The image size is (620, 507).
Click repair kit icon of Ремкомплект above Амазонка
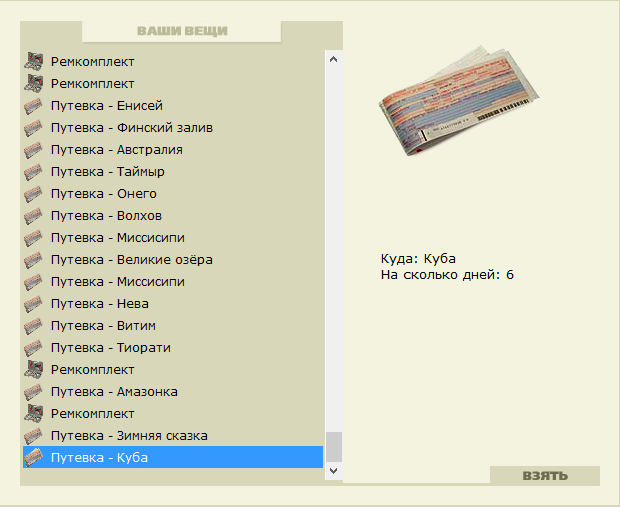pyautogui.click(x=33, y=369)
